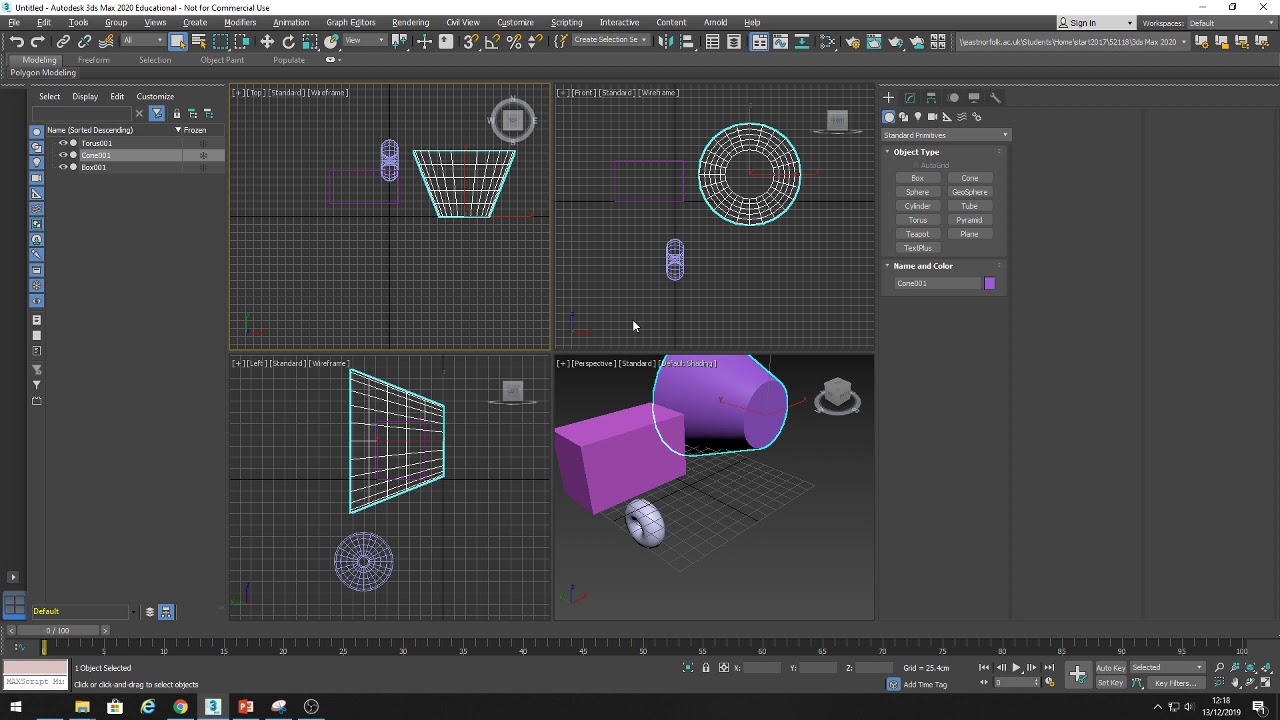Screen dimensions: 1280x720
Task: Open the Graph Editors menu
Action: 350,22
